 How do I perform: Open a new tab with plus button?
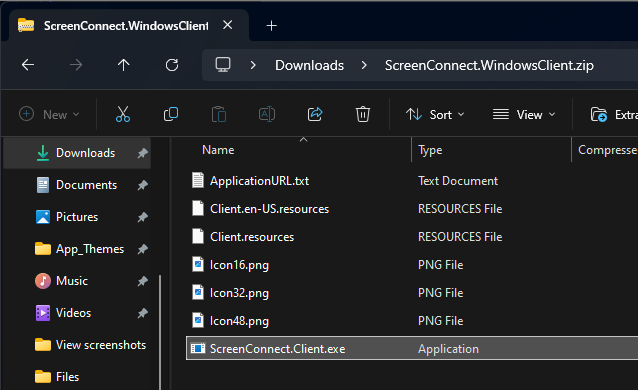pyautogui.click(x=271, y=26)
